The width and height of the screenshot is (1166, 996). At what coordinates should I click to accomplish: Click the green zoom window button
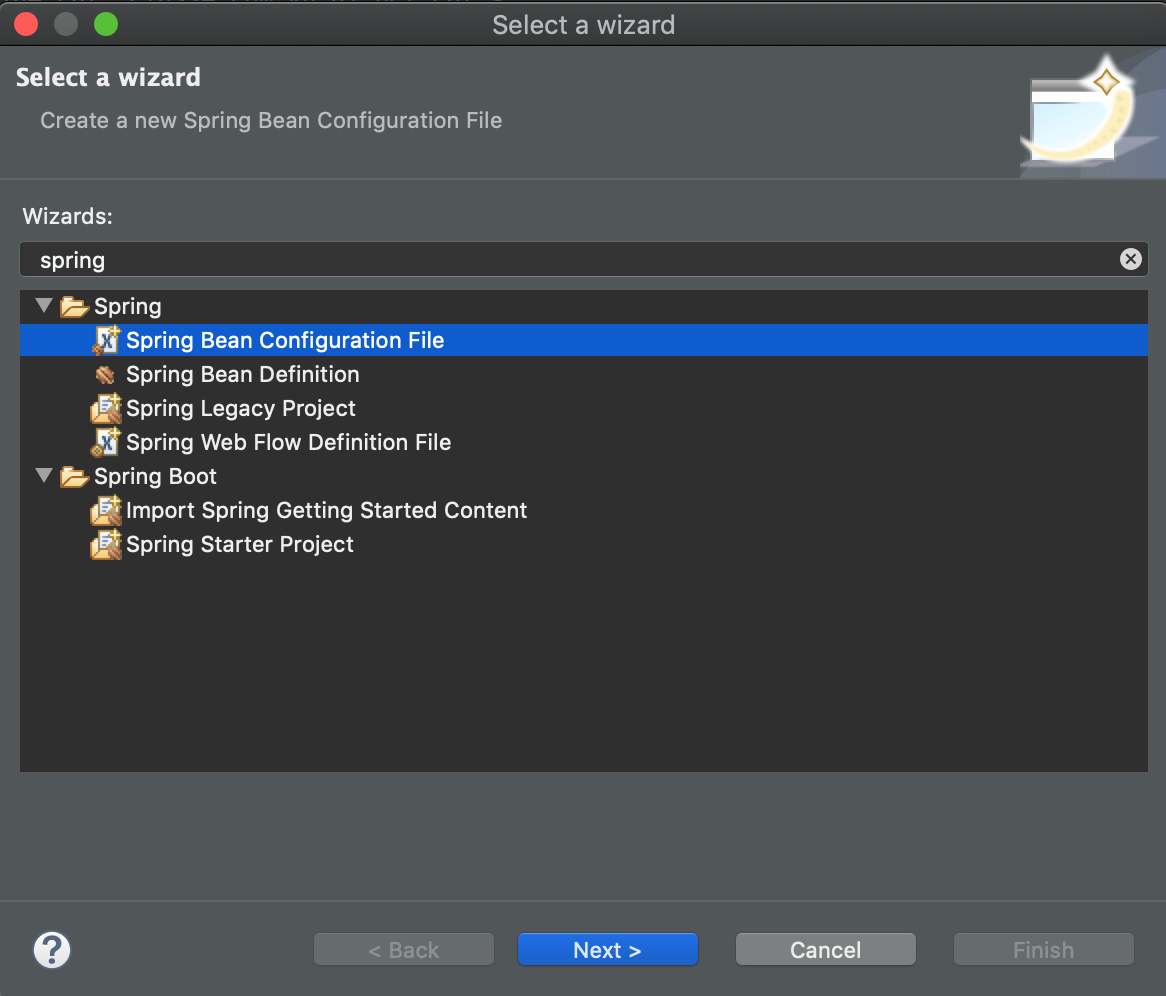(x=106, y=24)
